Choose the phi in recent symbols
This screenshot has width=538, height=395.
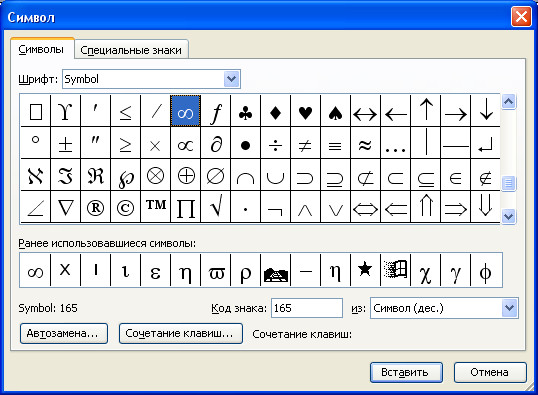[486, 270]
